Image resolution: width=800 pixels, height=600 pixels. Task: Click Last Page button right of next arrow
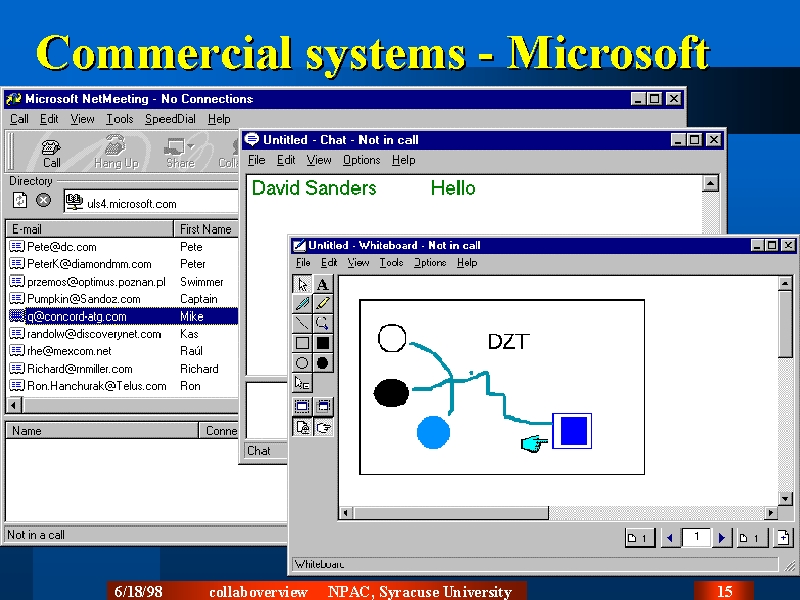pyautogui.click(x=752, y=538)
